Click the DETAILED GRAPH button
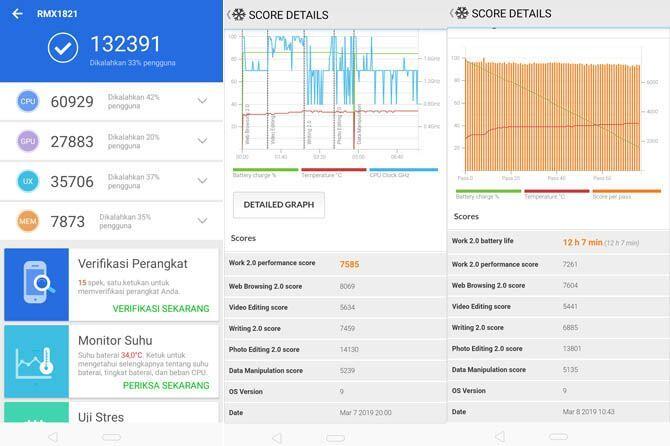670x446 pixels. 279,205
